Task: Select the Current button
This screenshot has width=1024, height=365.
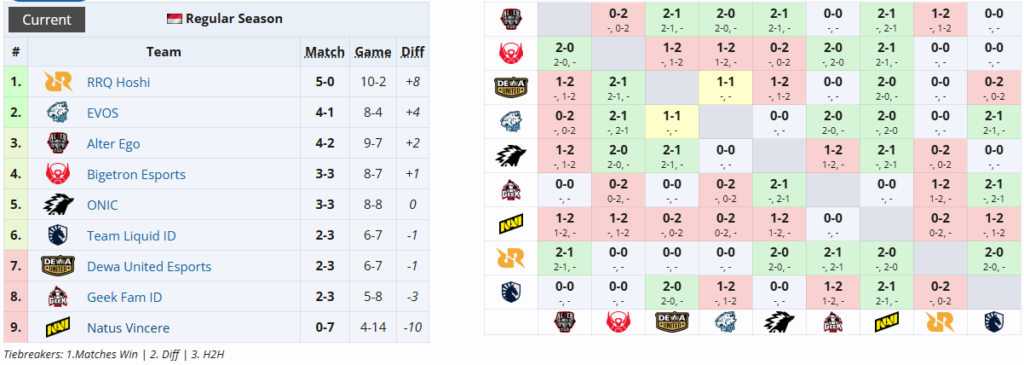Action: point(46,20)
